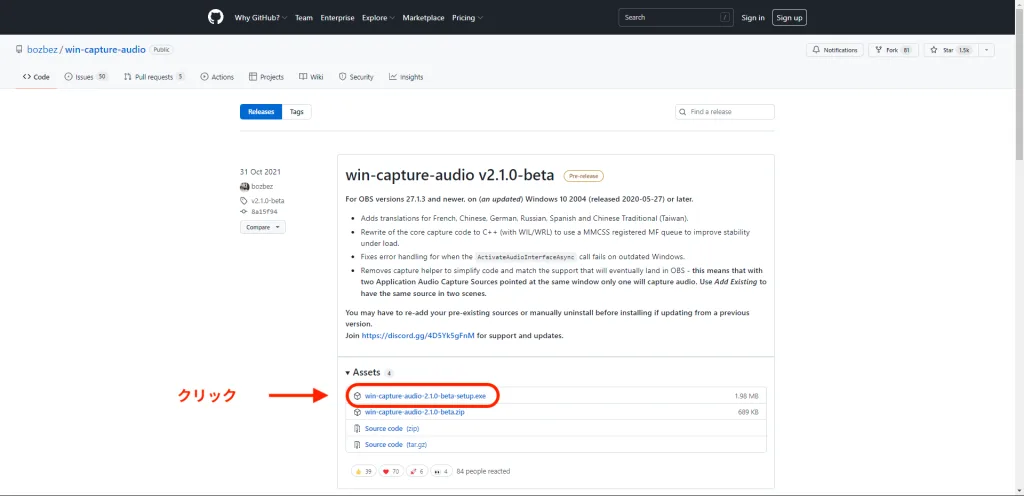Expand the Compare dropdown
This screenshot has width=1024, height=496.
coord(263,227)
